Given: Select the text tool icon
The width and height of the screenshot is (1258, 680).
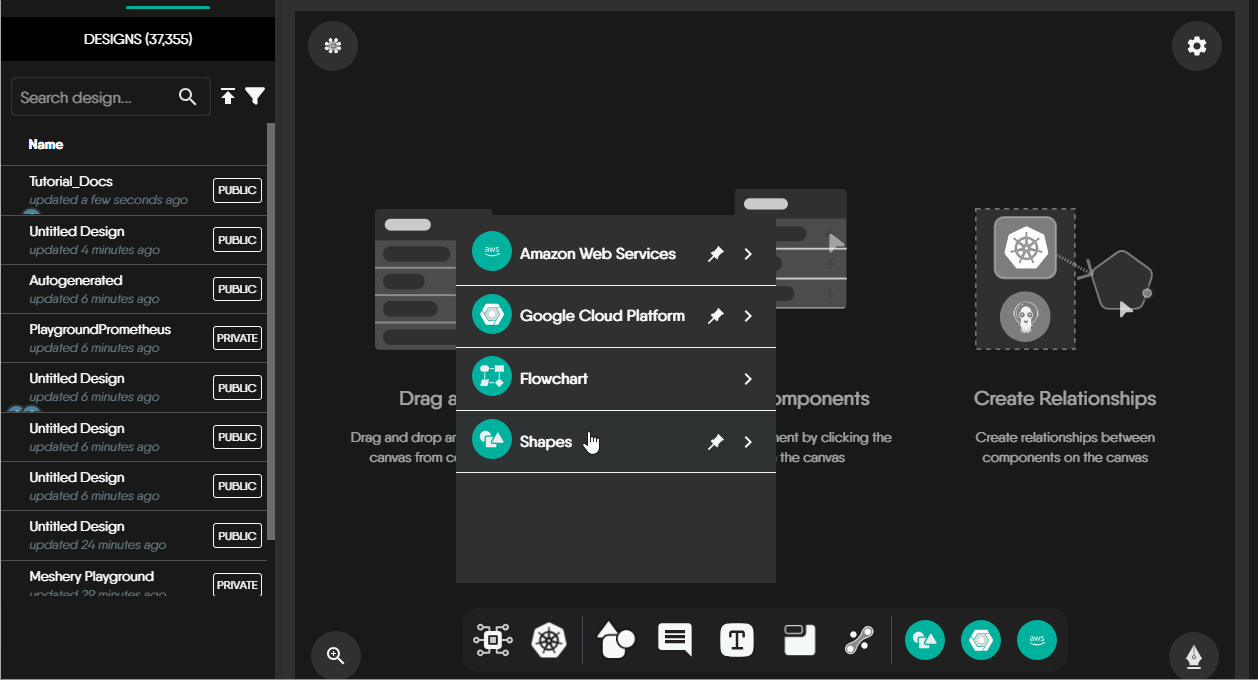Looking at the screenshot, I should click(x=737, y=640).
